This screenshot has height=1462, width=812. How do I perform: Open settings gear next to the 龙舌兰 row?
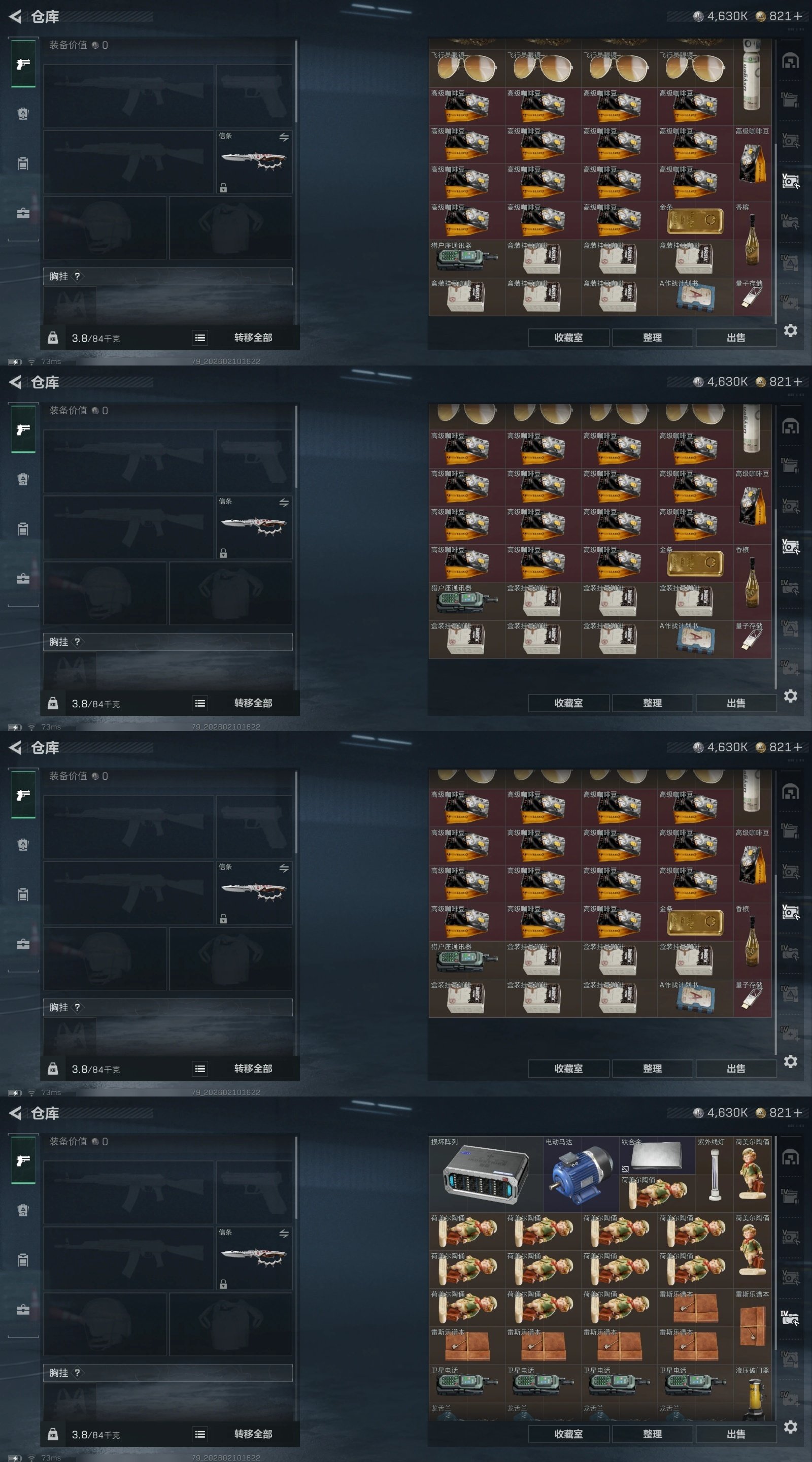tap(791, 1426)
